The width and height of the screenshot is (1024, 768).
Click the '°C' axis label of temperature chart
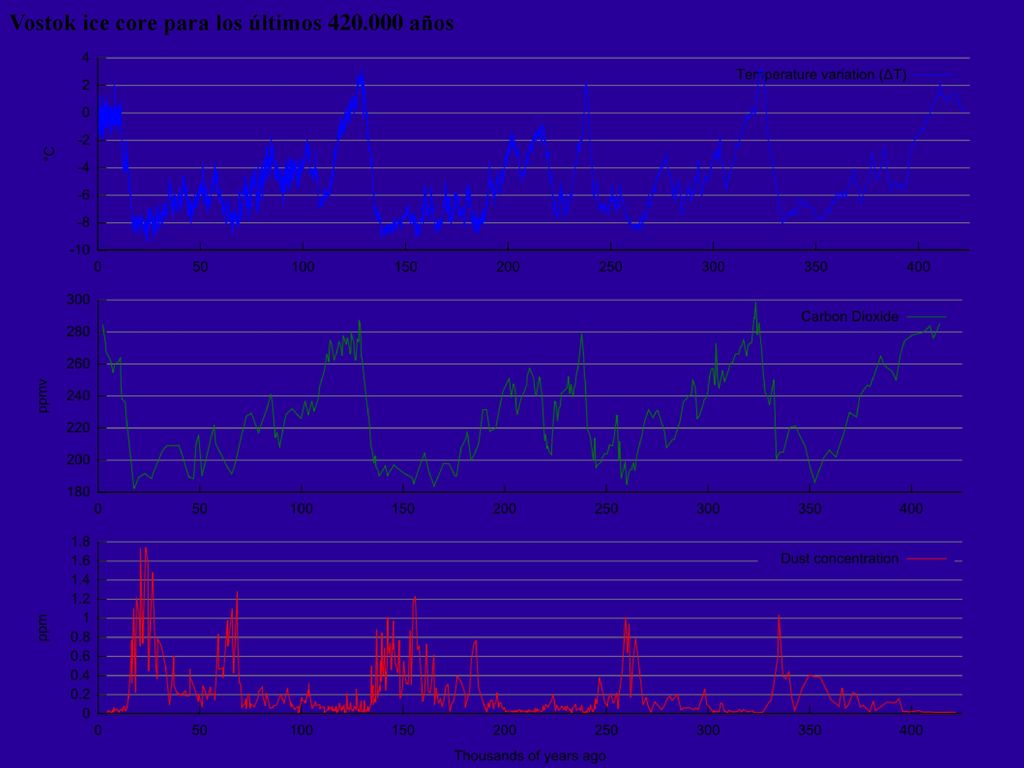pos(49,154)
